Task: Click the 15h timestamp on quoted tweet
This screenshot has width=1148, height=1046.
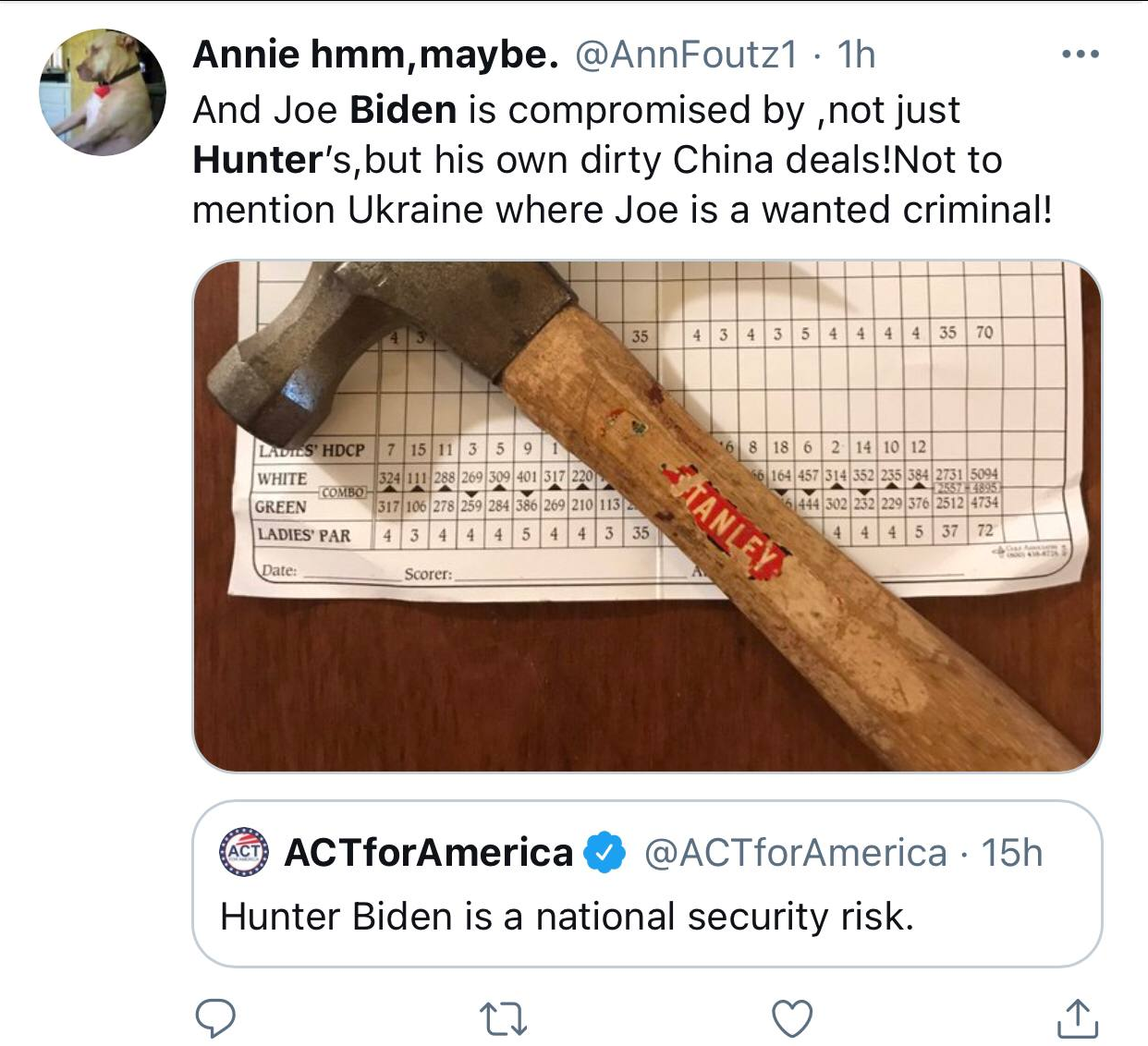Action: pyautogui.click(x=1011, y=852)
